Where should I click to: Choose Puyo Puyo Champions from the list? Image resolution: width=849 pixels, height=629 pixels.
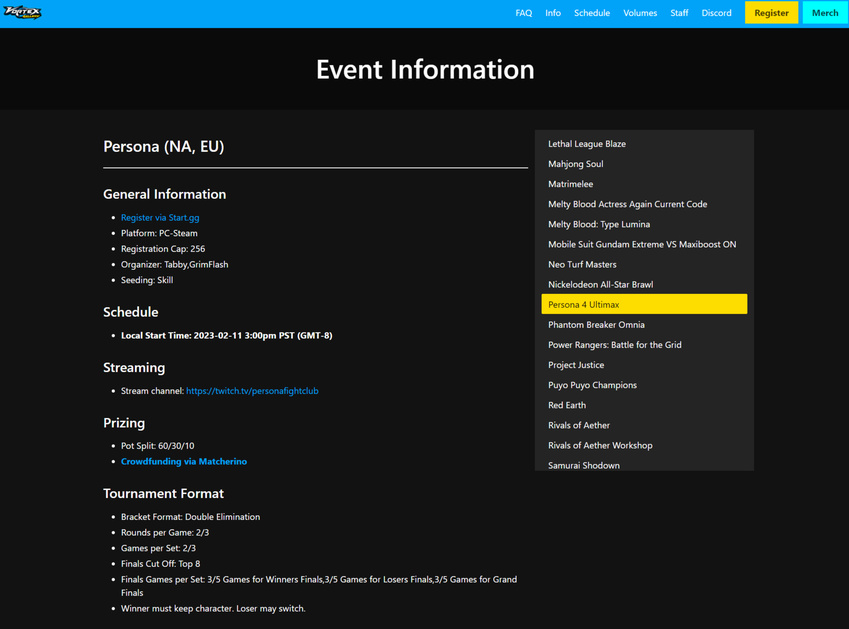tap(592, 385)
